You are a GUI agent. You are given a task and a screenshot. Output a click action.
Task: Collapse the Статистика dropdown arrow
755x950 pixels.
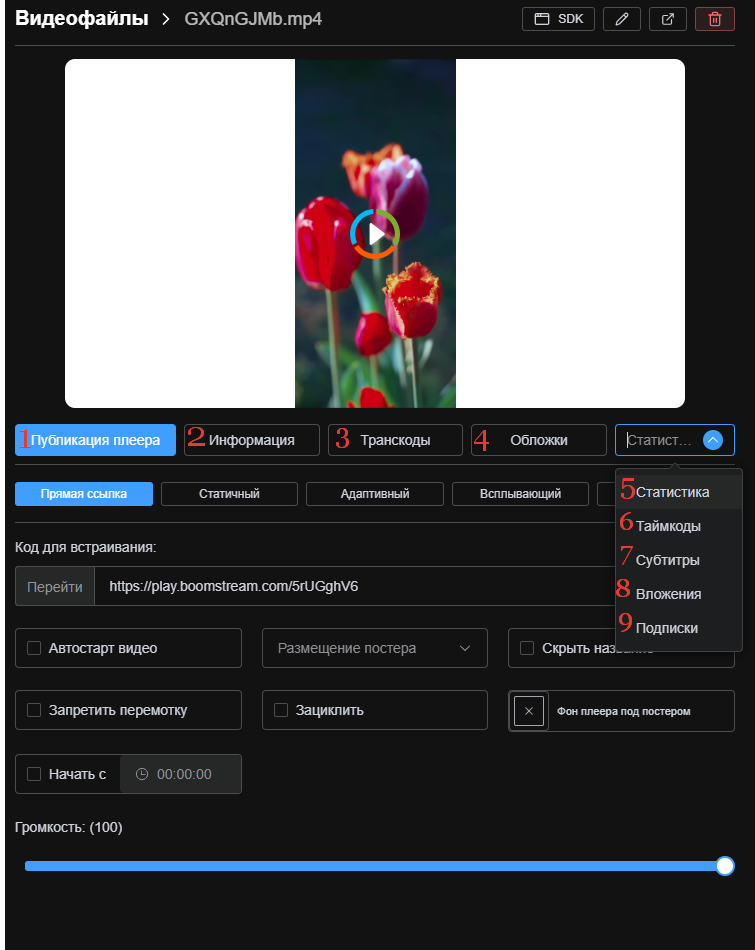pyautogui.click(x=713, y=440)
